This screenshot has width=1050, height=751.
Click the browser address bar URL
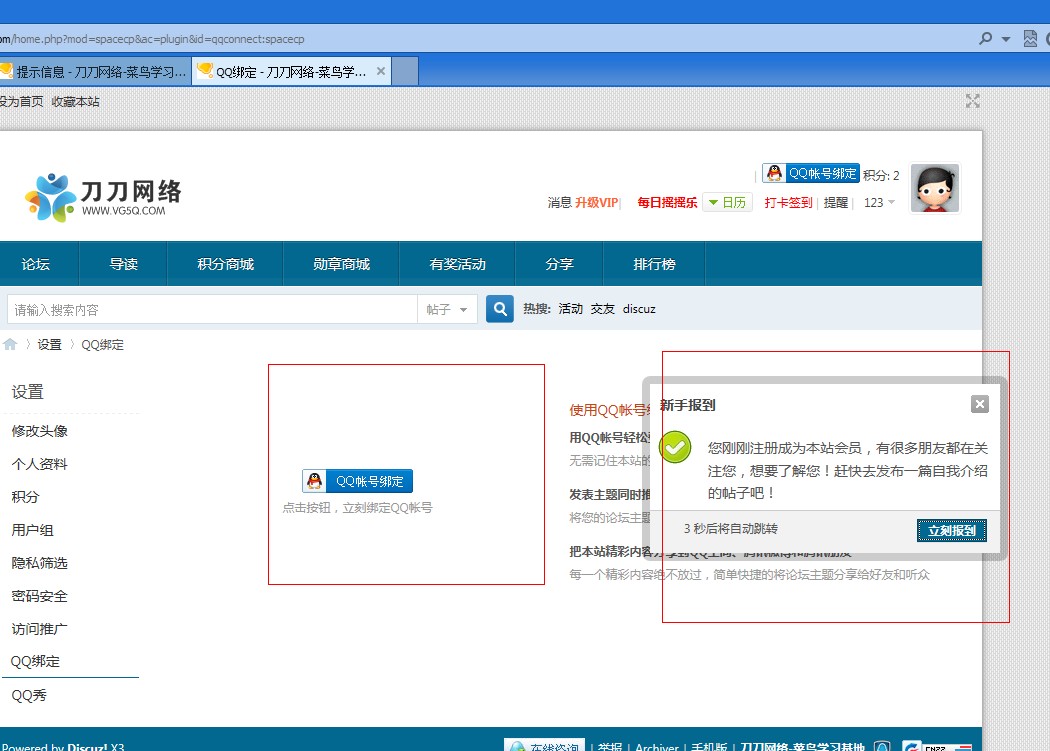pos(153,39)
